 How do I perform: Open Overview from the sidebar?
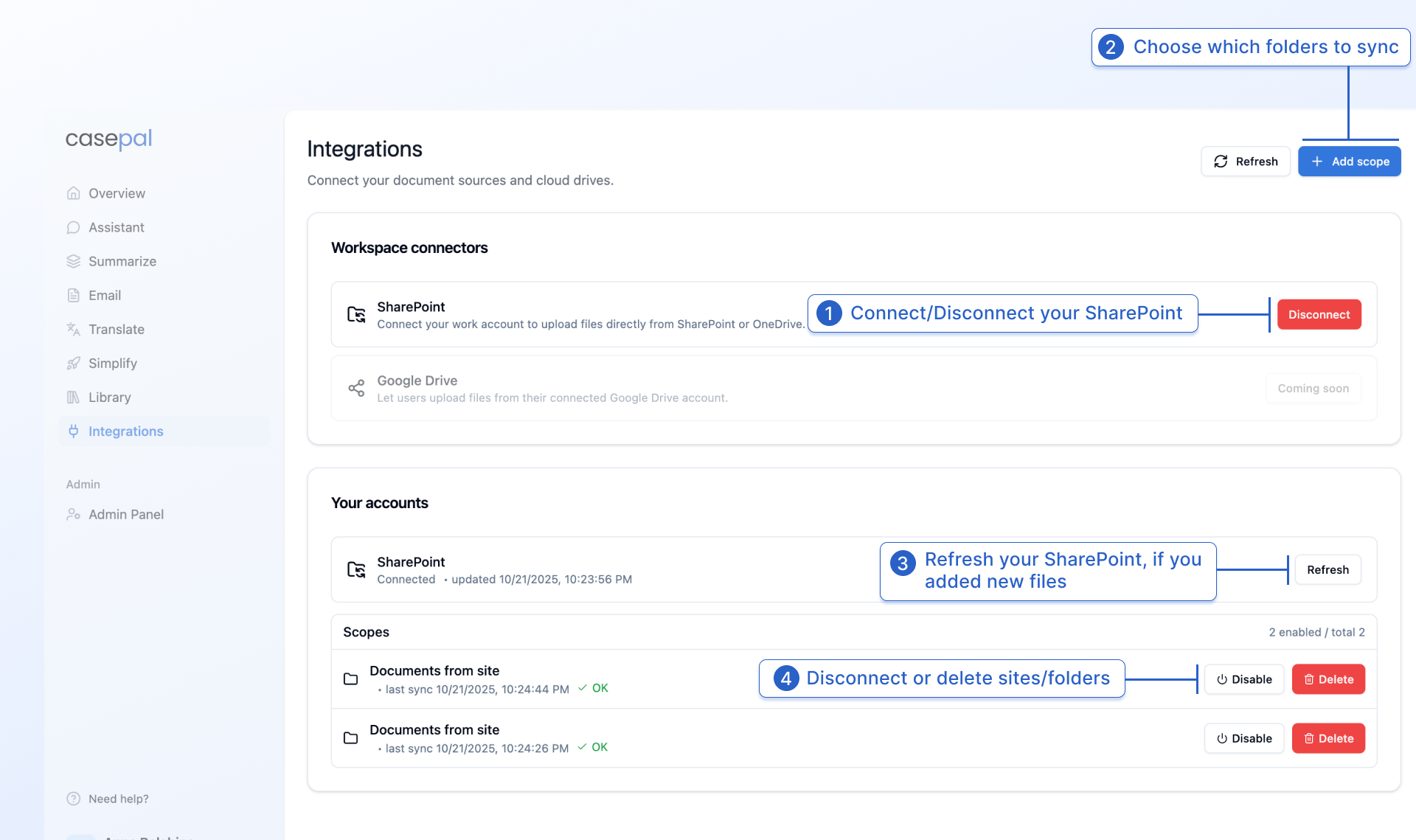point(117,193)
